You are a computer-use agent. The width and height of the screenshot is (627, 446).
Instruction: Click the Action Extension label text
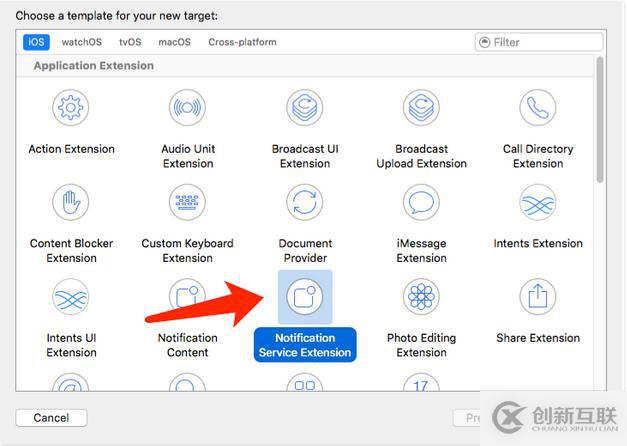[71, 149]
